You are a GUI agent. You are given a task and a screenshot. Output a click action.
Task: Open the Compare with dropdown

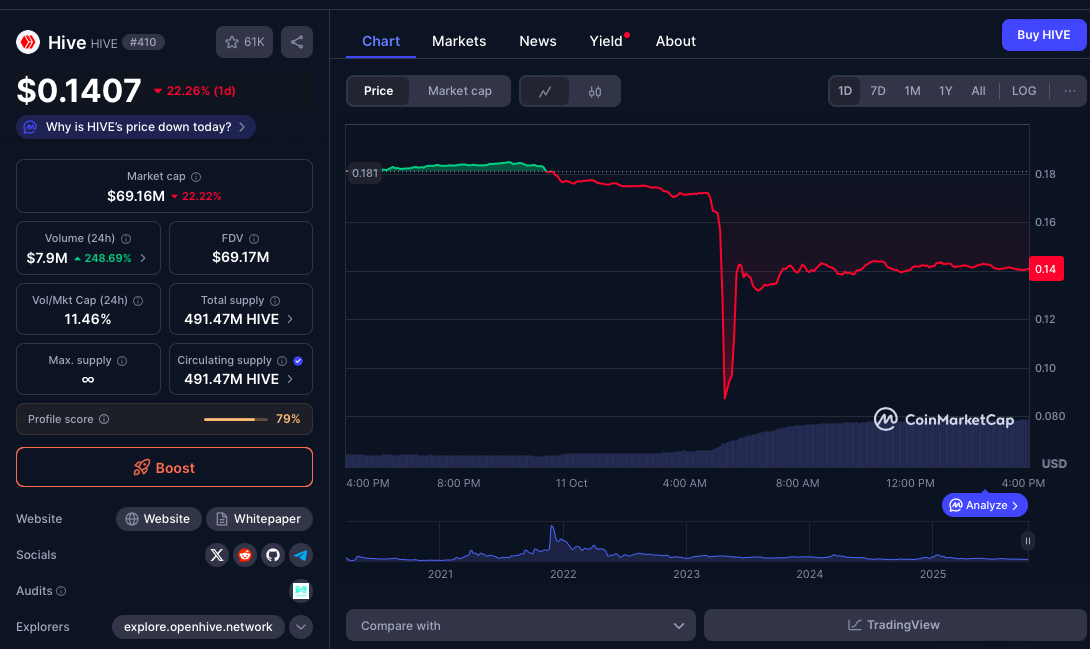pos(520,626)
